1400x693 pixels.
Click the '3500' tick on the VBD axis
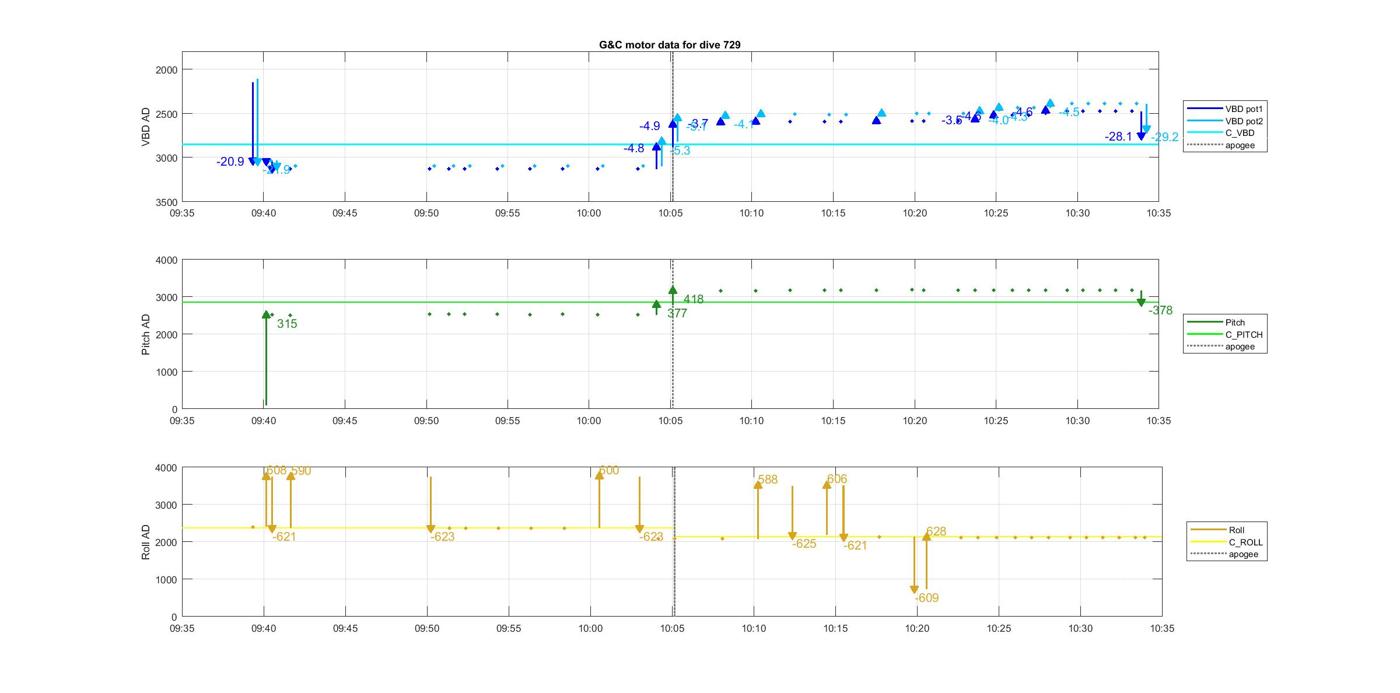tap(165, 202)
